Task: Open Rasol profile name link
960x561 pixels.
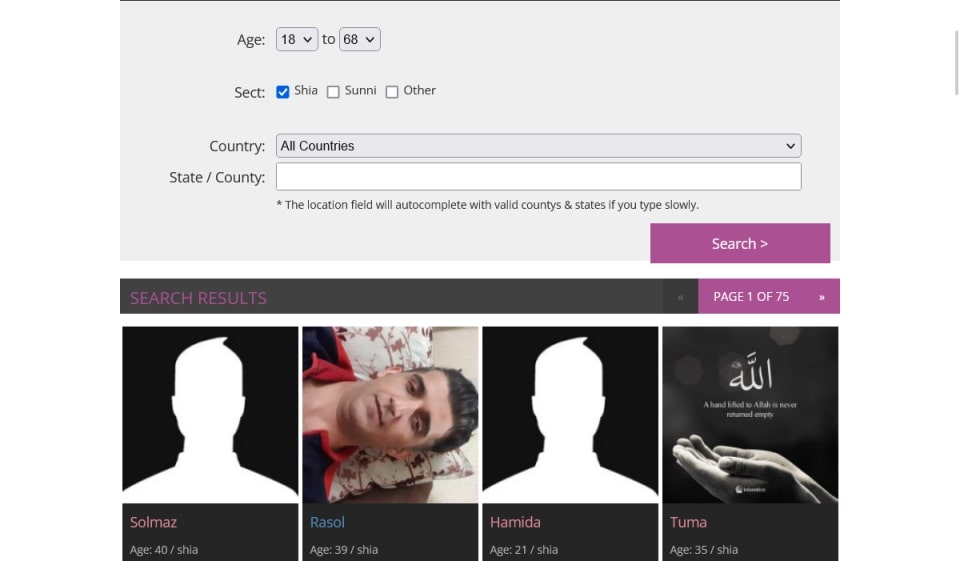Action: [327, 522]
